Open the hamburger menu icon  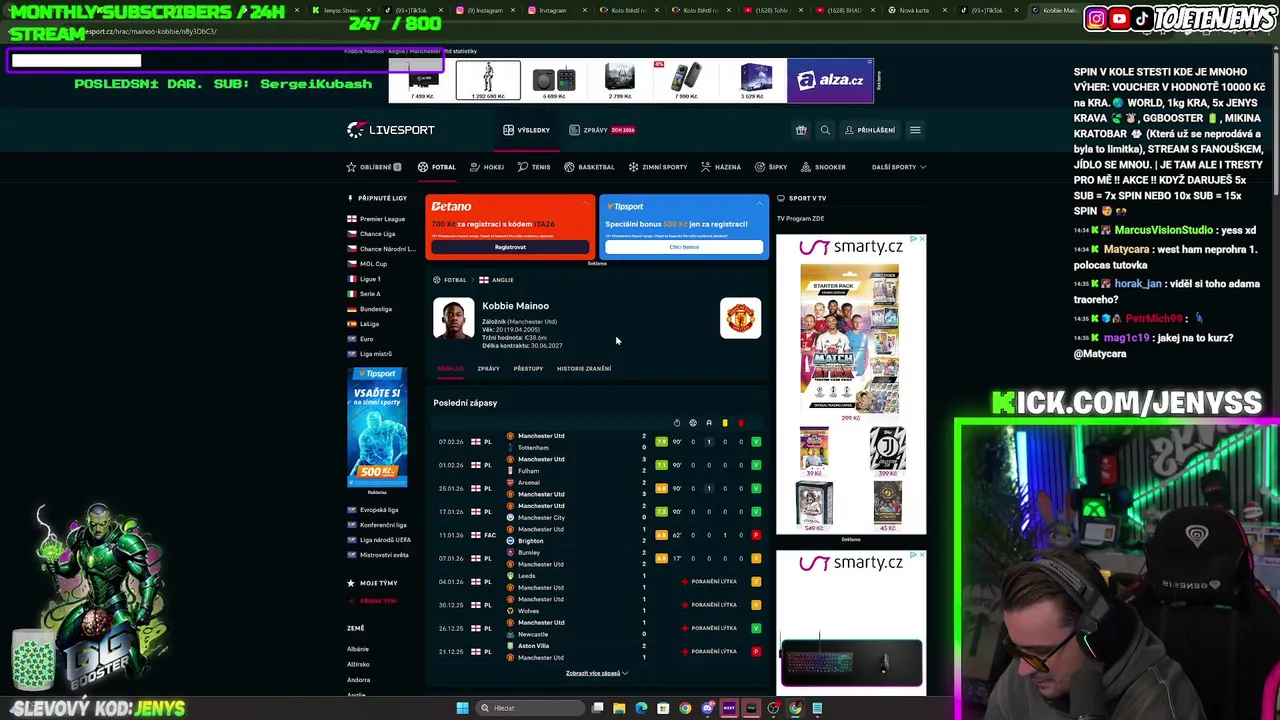(914, 130)
